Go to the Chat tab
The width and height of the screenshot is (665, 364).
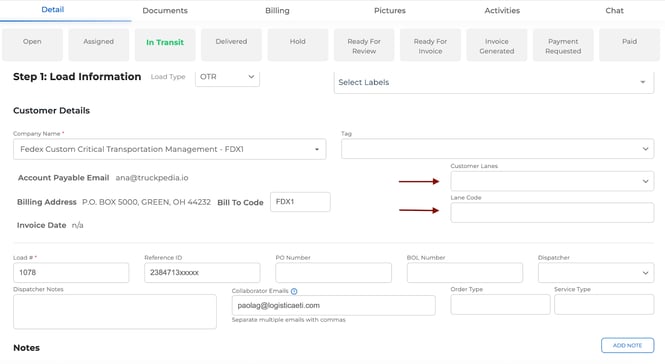coord(614,11)
